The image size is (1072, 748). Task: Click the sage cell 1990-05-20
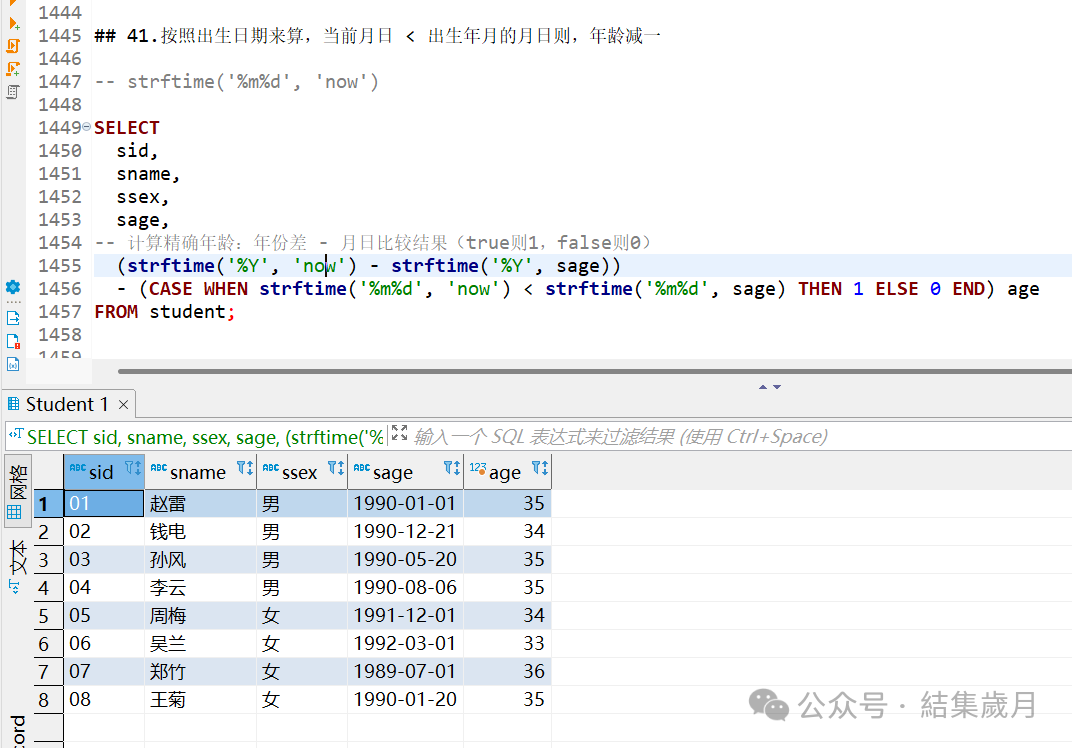tap(405, 560)
